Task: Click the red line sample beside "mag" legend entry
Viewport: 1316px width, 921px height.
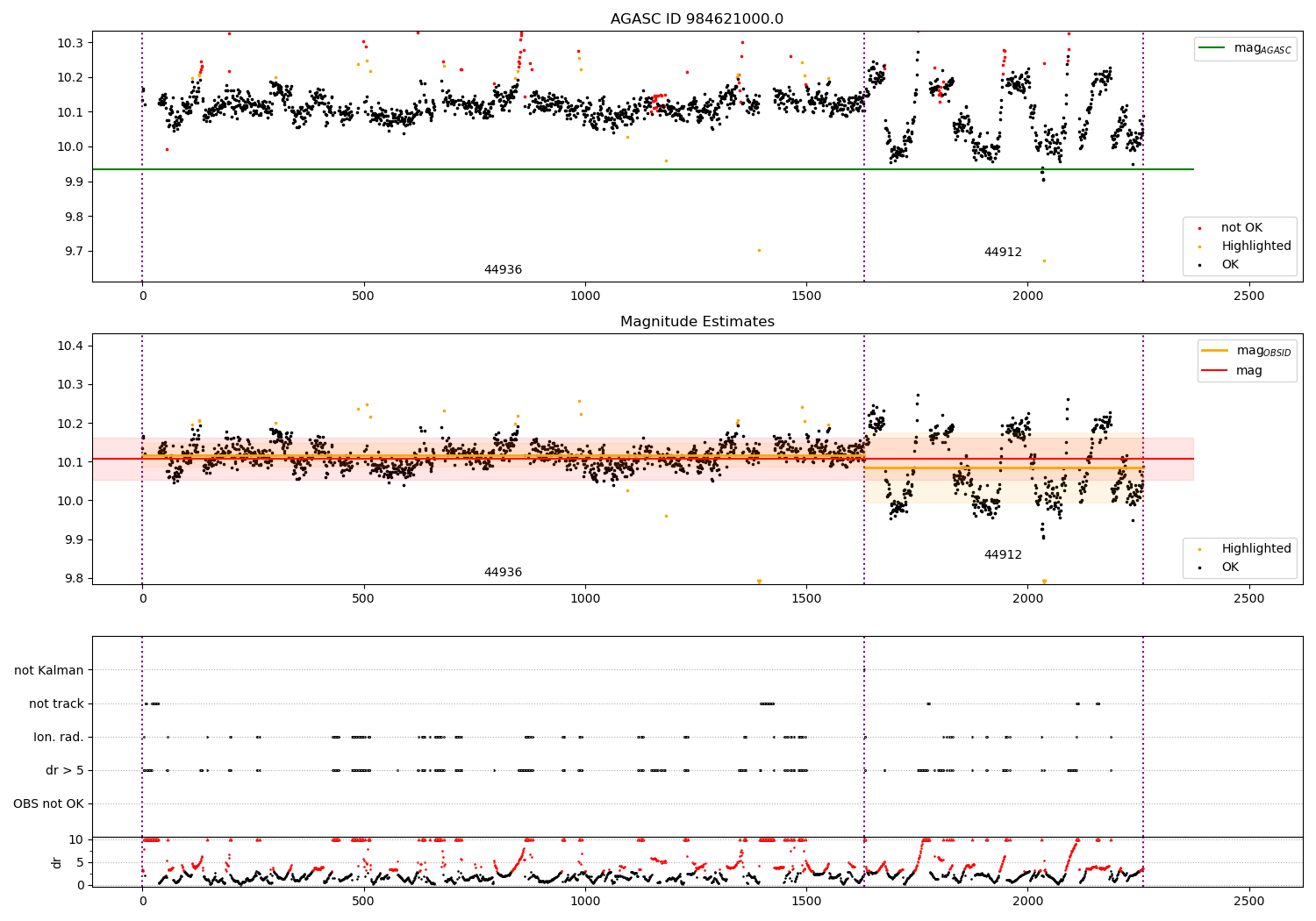Action: 1215,371
